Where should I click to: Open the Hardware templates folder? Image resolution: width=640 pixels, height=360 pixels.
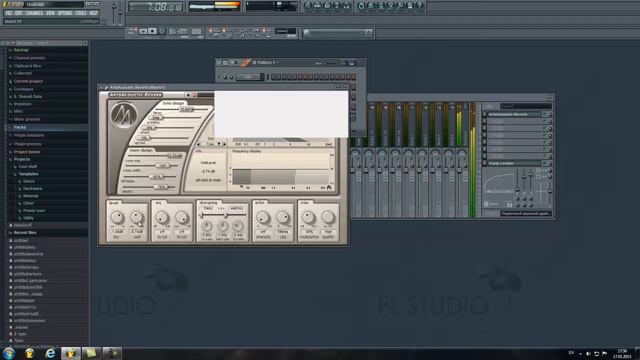pos(32,189)
